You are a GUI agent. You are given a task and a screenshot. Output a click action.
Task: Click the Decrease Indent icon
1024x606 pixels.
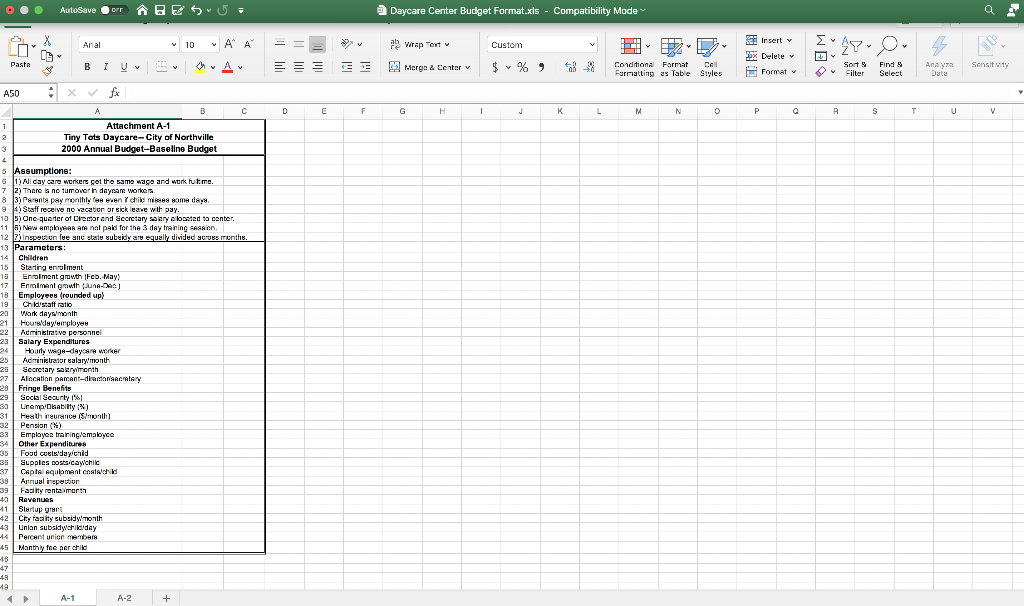pyautogui.click(x=347, y=67)
